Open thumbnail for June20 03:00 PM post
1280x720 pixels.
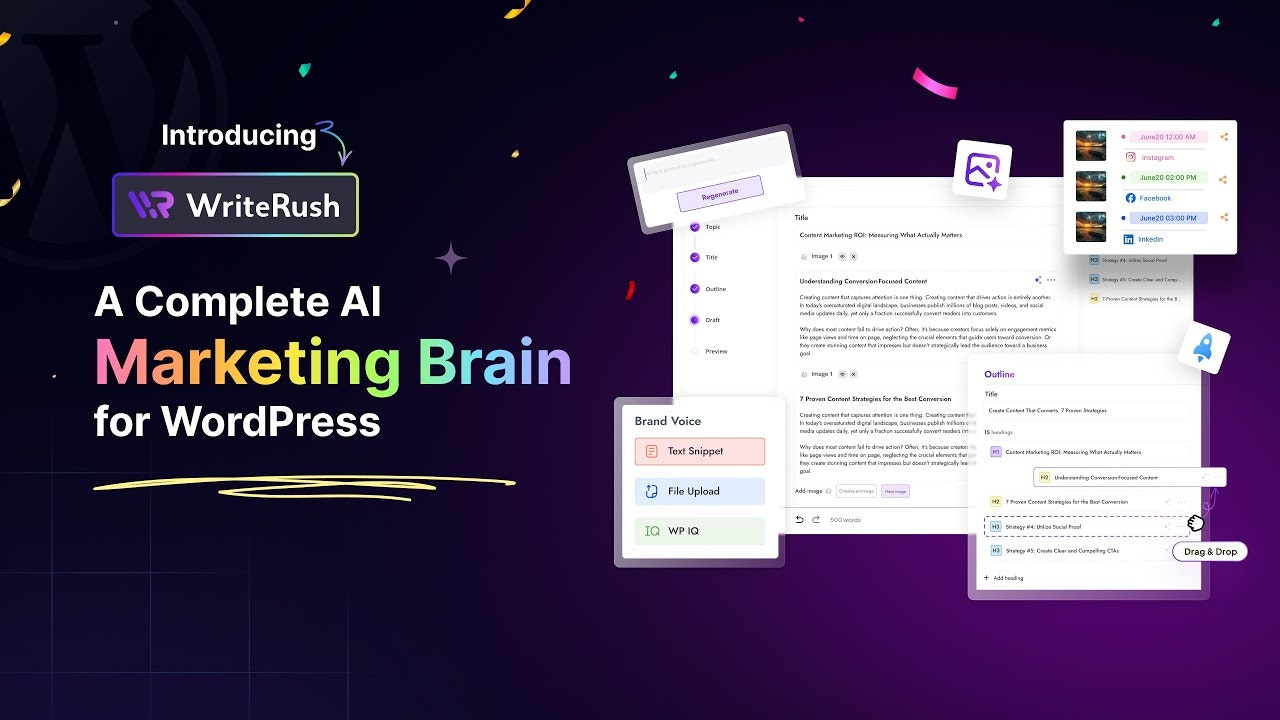(1090, 226)
